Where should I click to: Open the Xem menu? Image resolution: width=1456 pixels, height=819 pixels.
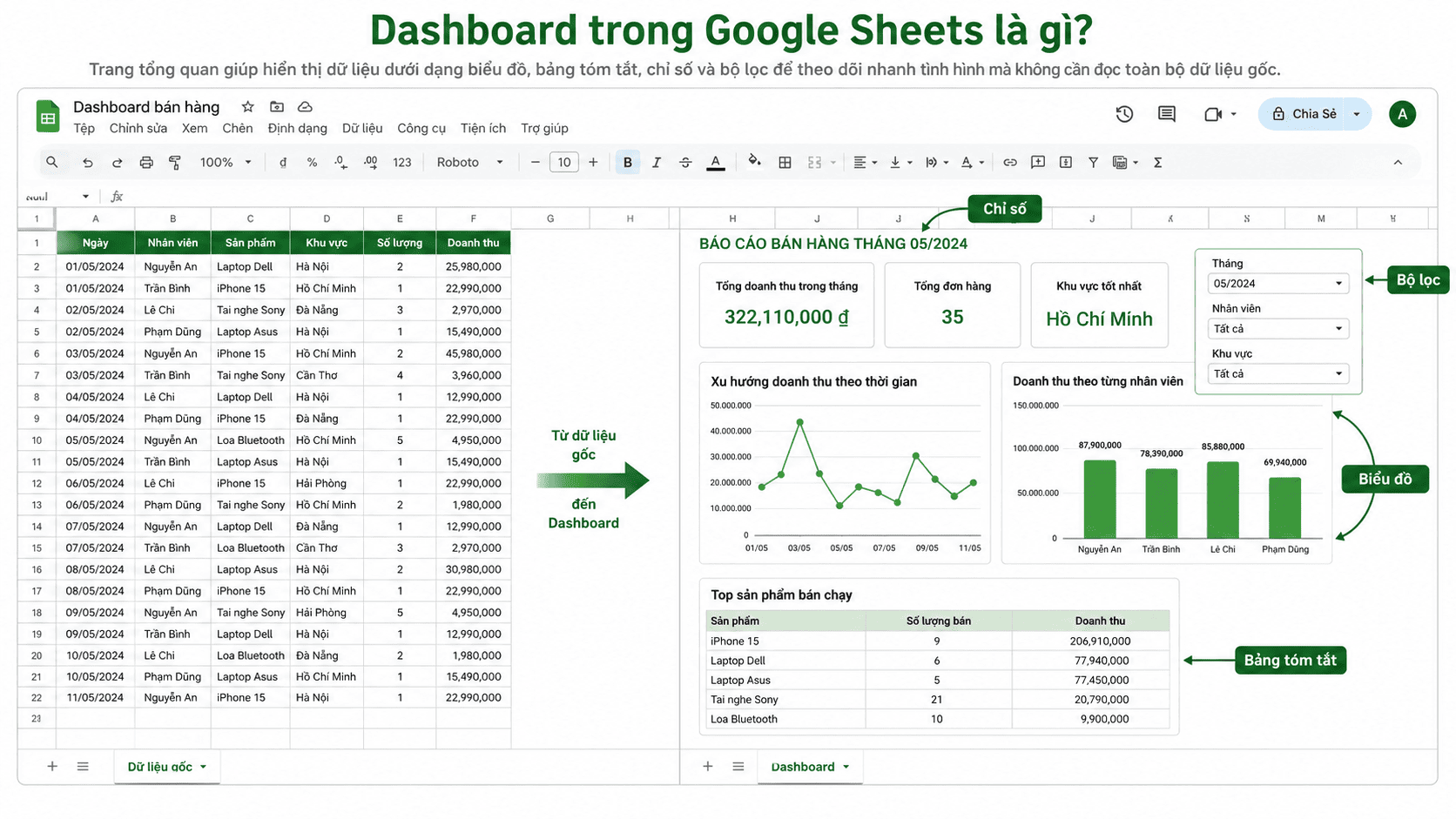(x=194, y=128)
